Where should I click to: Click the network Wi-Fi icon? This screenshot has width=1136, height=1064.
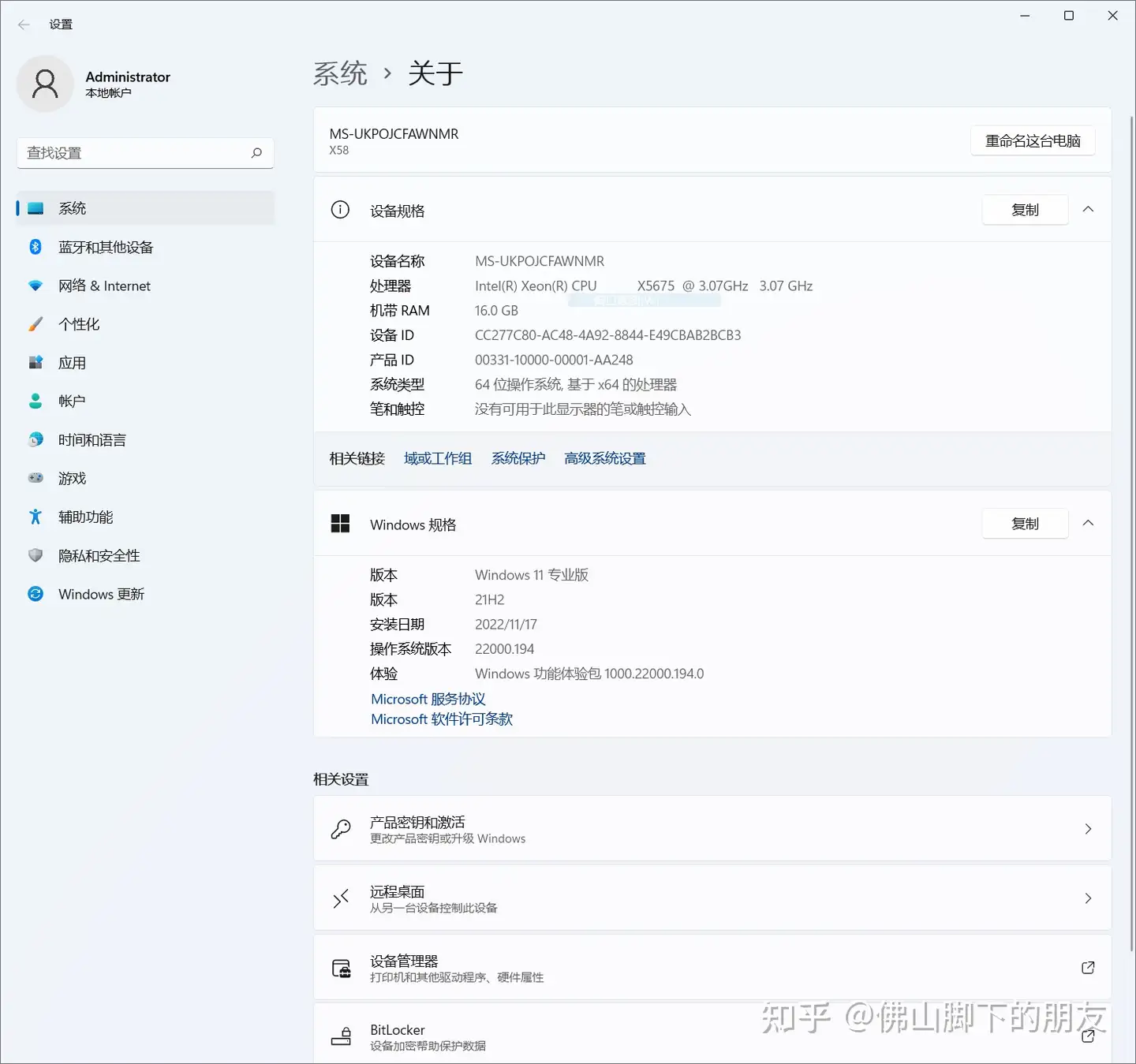tap(35, 286)
